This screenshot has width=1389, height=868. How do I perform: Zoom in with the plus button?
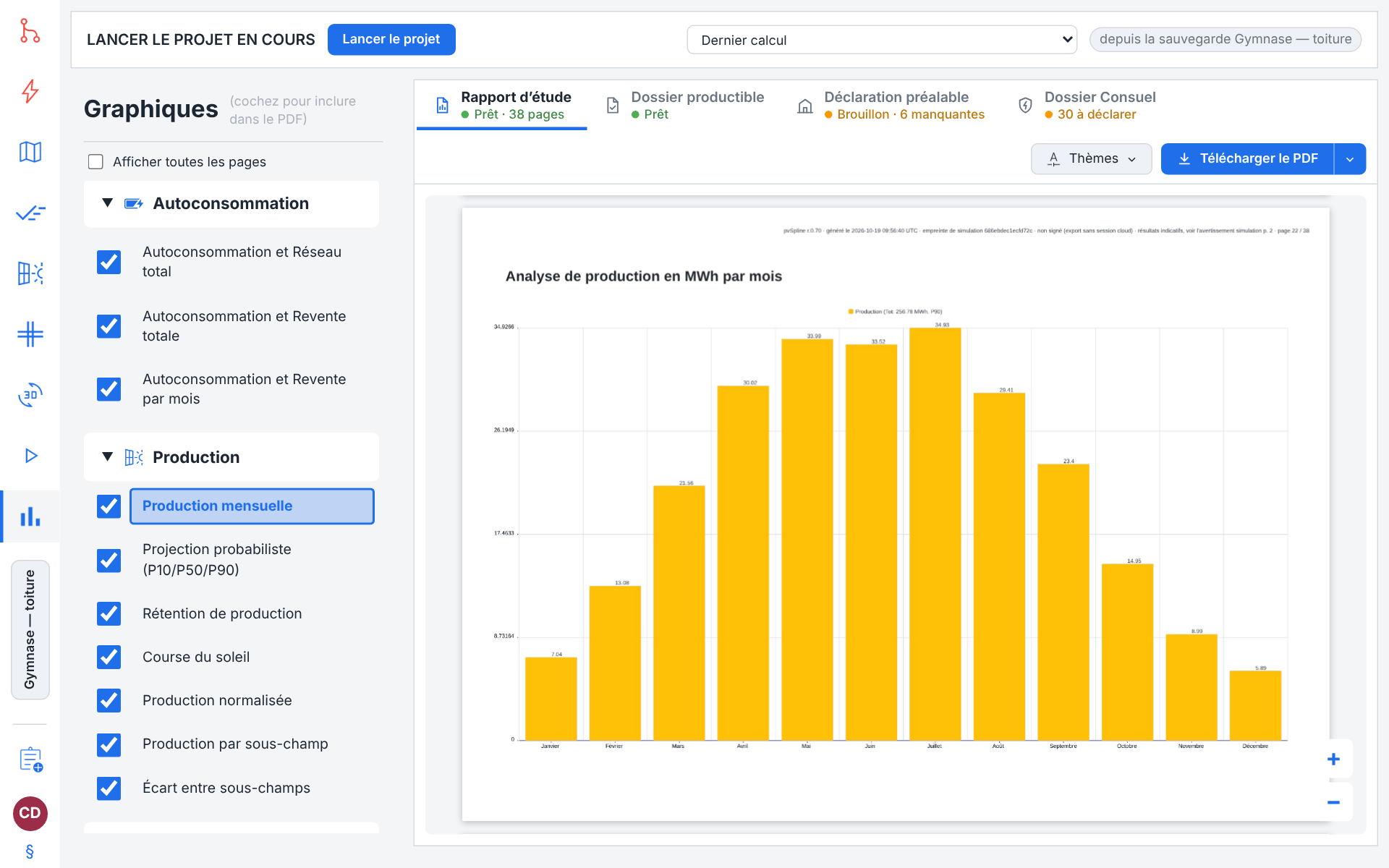[1333, 759]
